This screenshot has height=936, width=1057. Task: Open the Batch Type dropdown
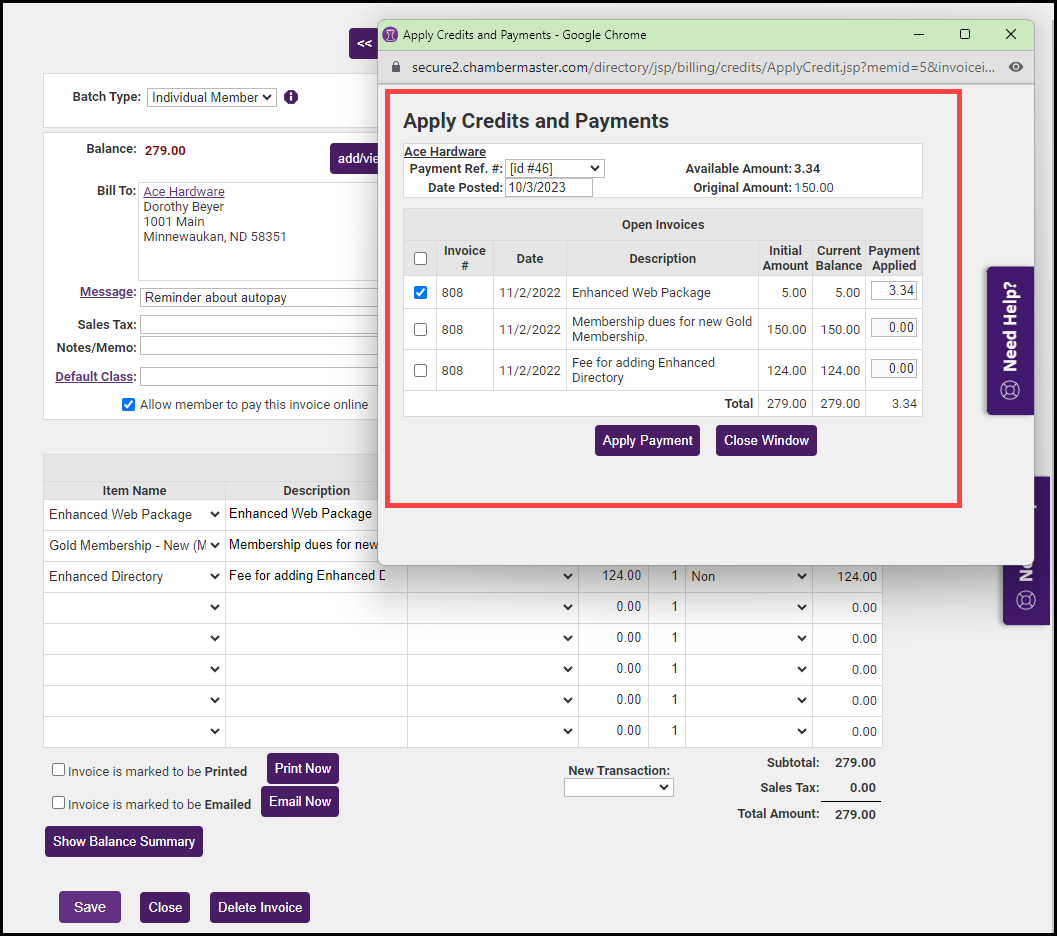click(212, 97)
